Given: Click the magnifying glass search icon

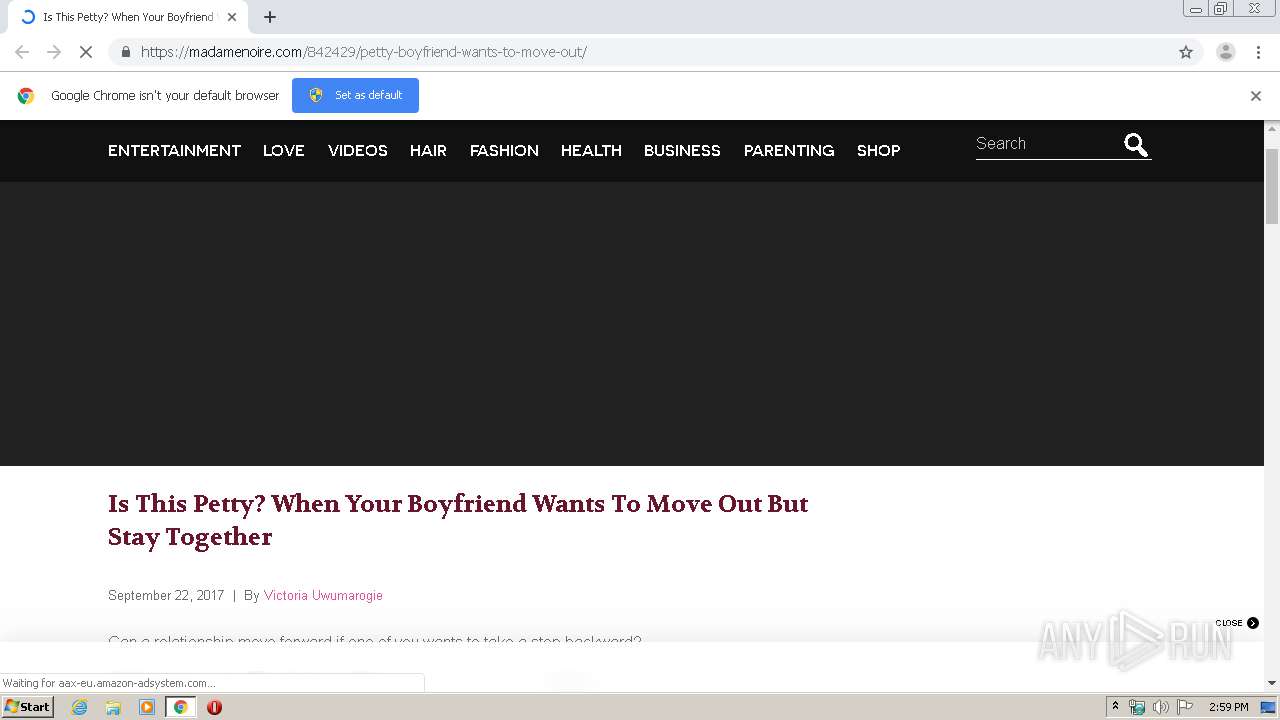Looking at the screenshot, I should tap(1136, 145).
